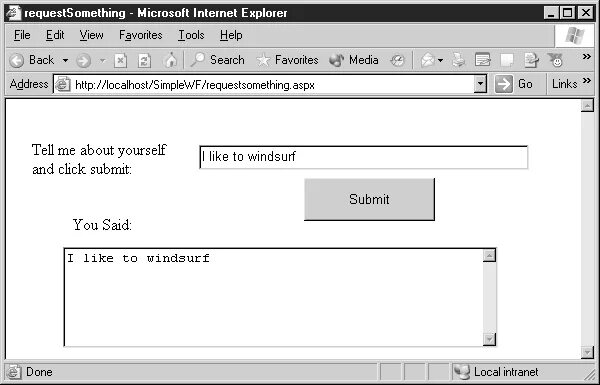Maximize the Internet Explorer window
Image resolution: width=600 pixels, height=385 pixels.
567,13
